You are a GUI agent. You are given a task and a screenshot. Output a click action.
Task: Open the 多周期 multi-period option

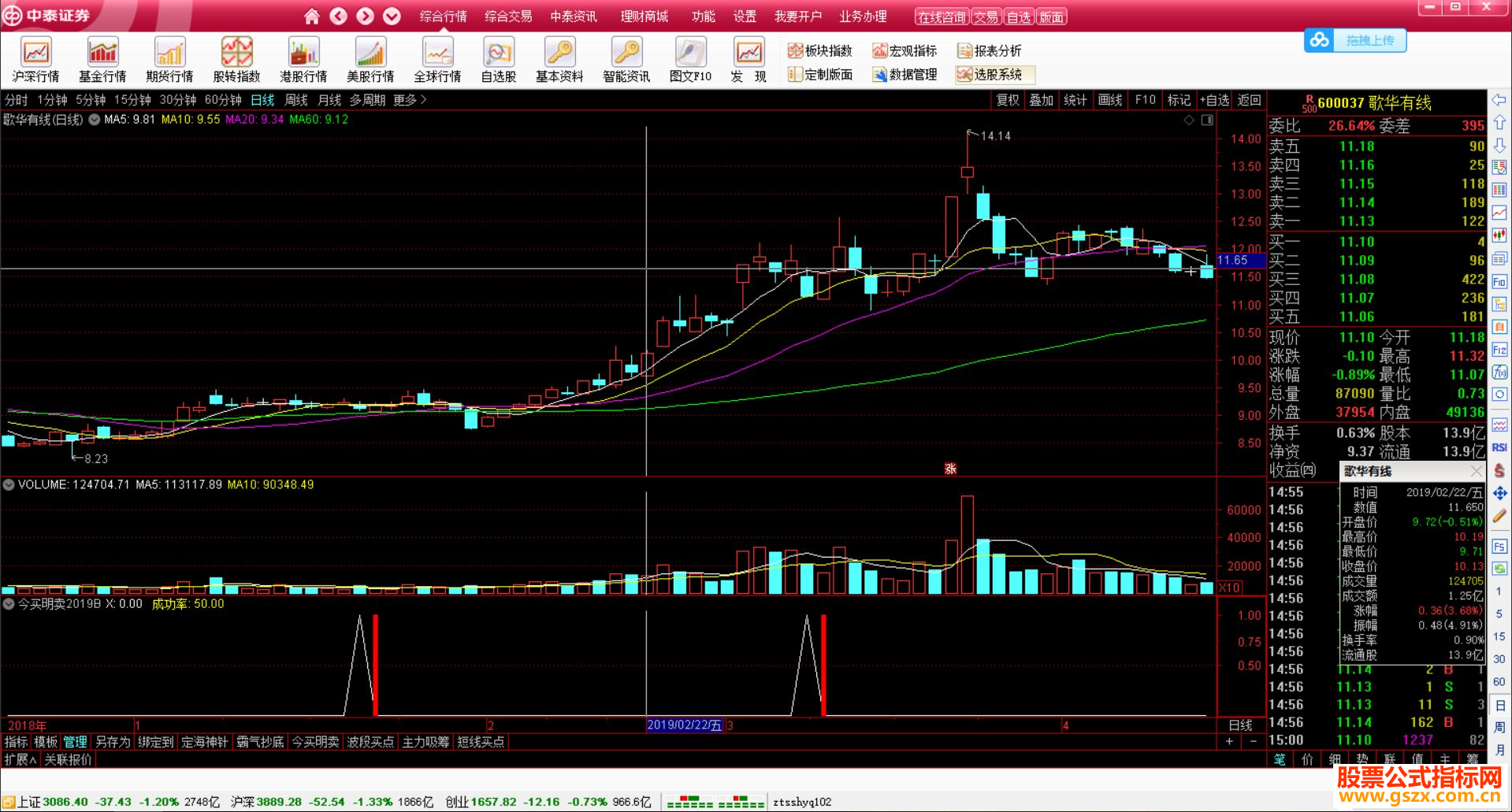pos(367,100)
